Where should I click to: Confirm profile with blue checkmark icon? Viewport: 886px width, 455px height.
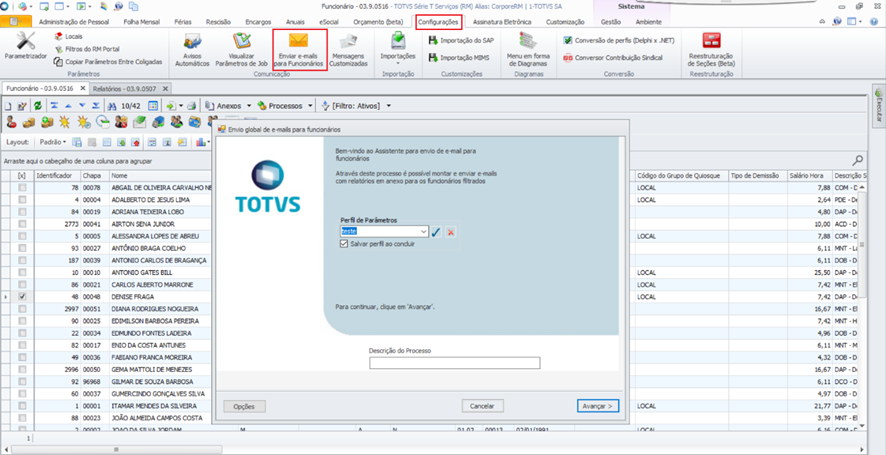436,232
